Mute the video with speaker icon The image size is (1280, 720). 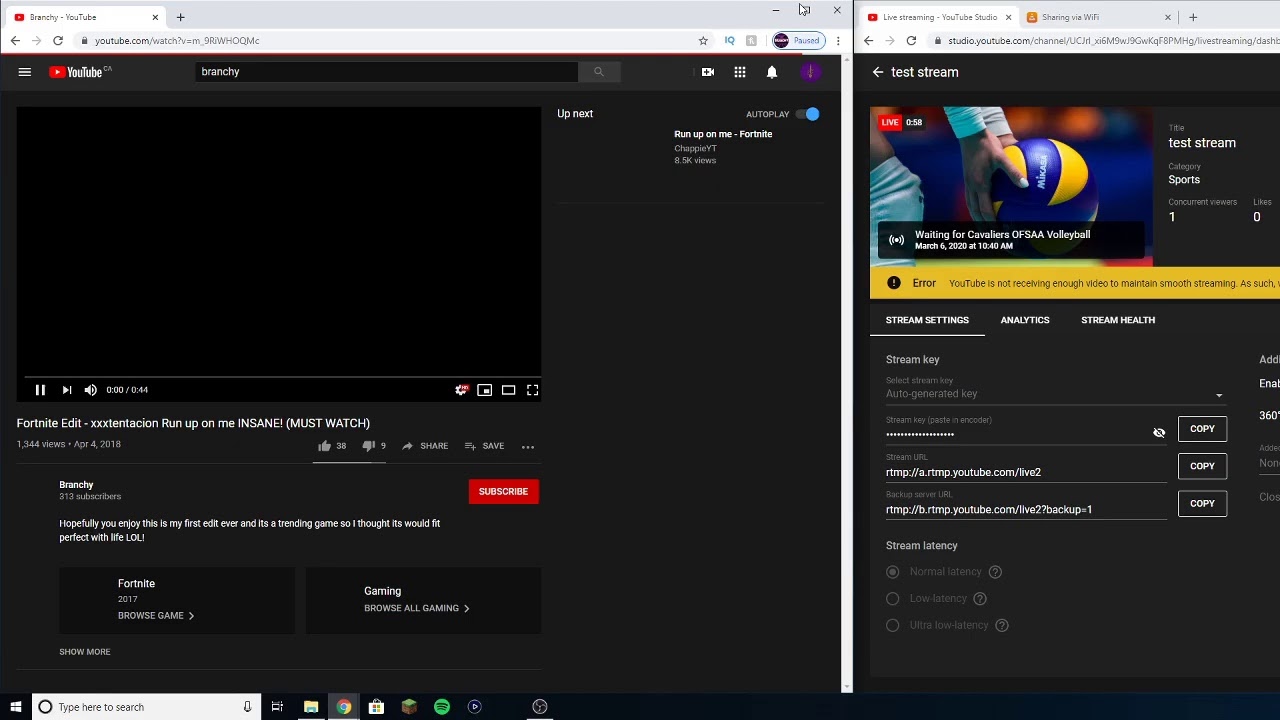[90, 390]
